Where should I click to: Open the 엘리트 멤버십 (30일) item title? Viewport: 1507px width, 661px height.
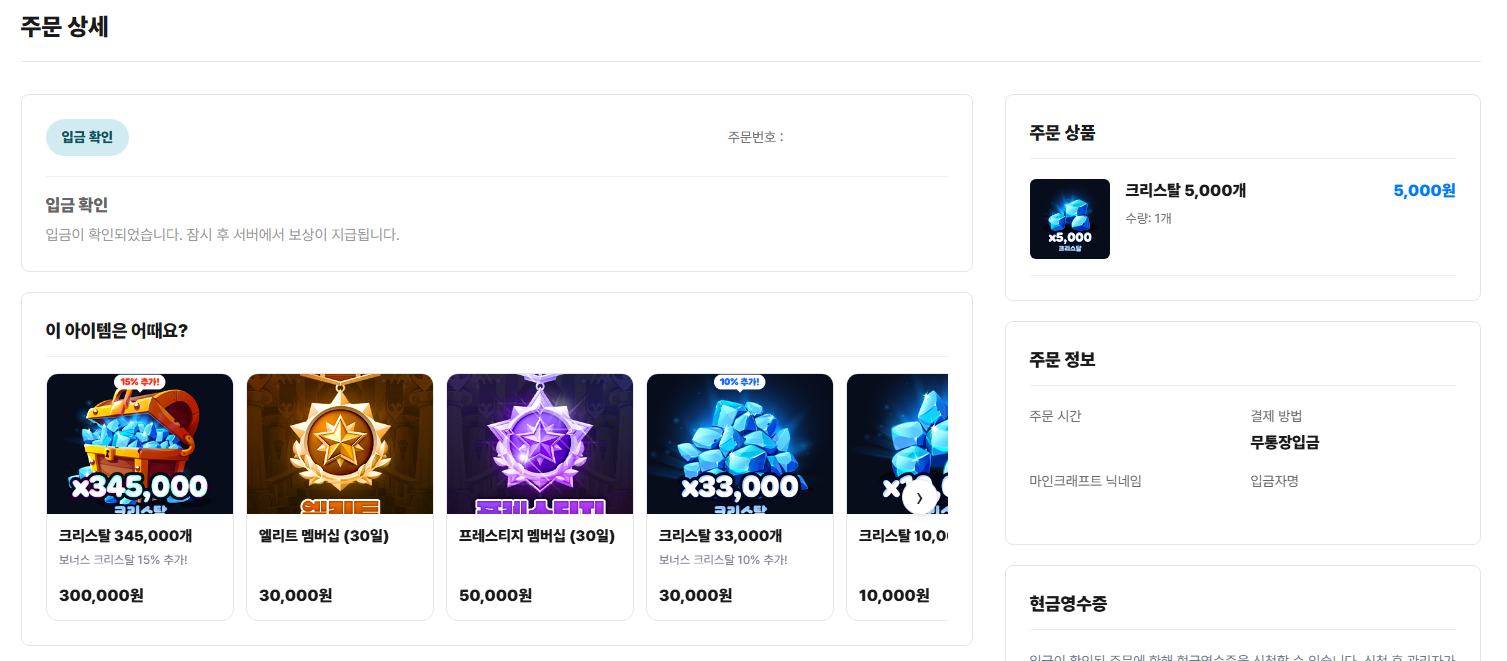324,536
